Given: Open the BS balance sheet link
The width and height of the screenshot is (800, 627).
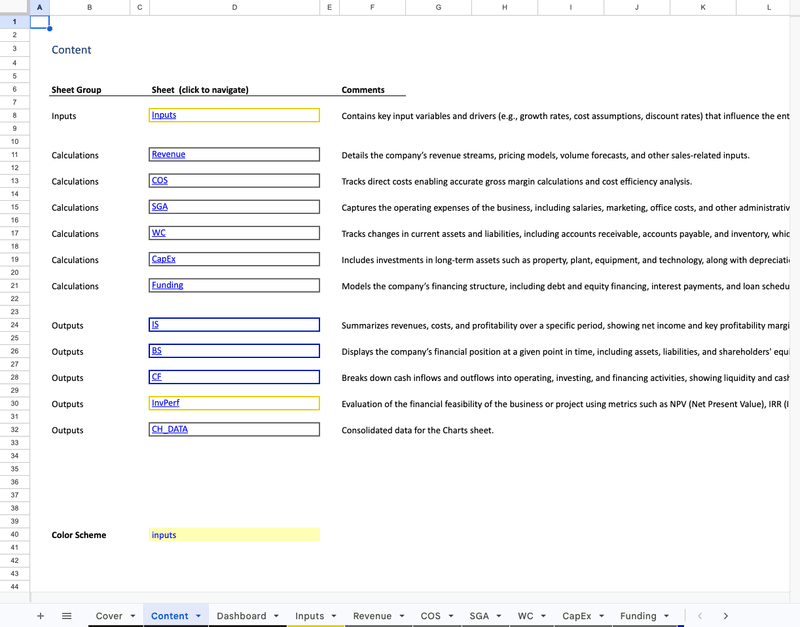Looking at the screenshot, I should click(x=156, y=351).
